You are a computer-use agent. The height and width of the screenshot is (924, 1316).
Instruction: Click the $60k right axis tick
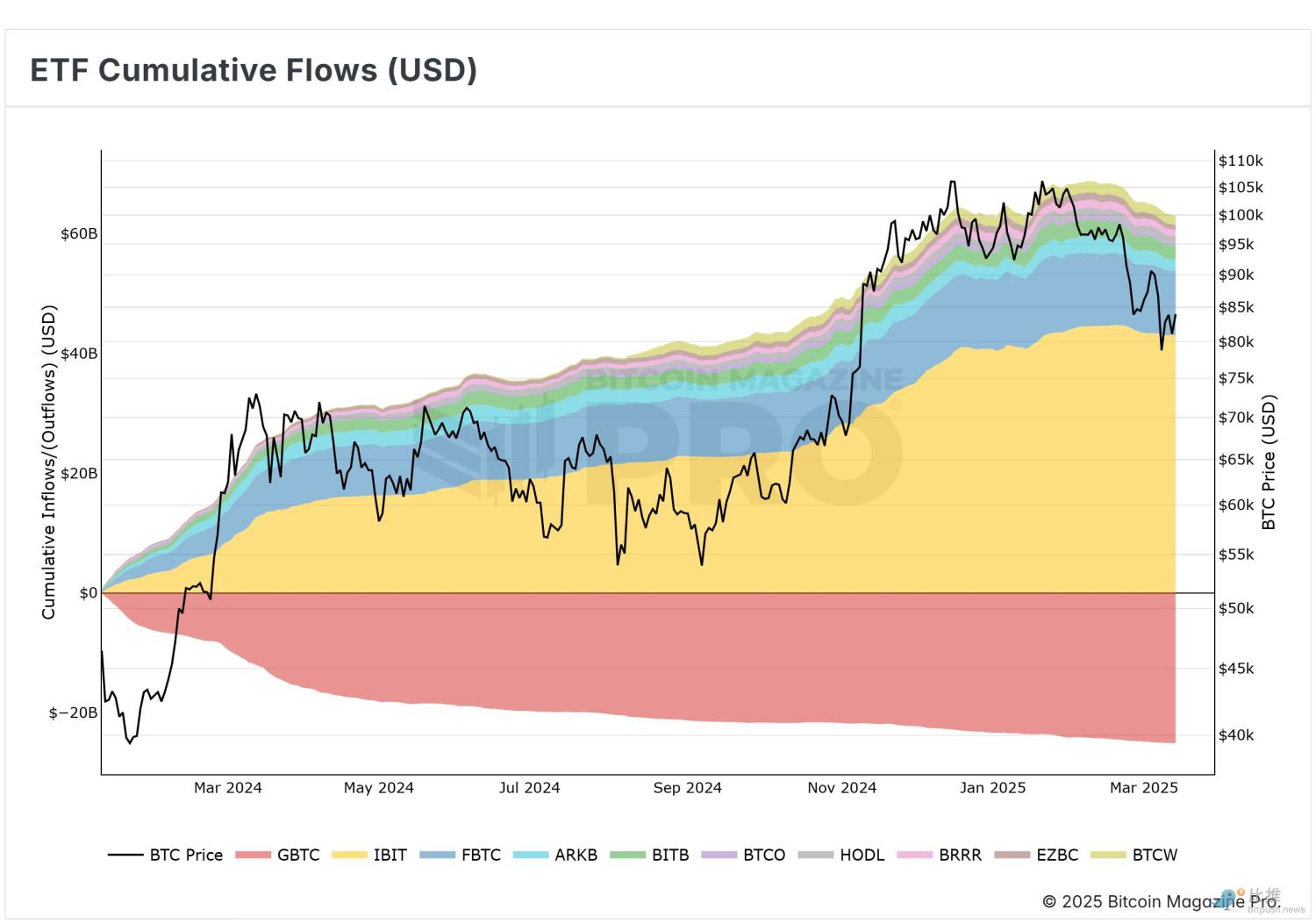pos(1236,505)
